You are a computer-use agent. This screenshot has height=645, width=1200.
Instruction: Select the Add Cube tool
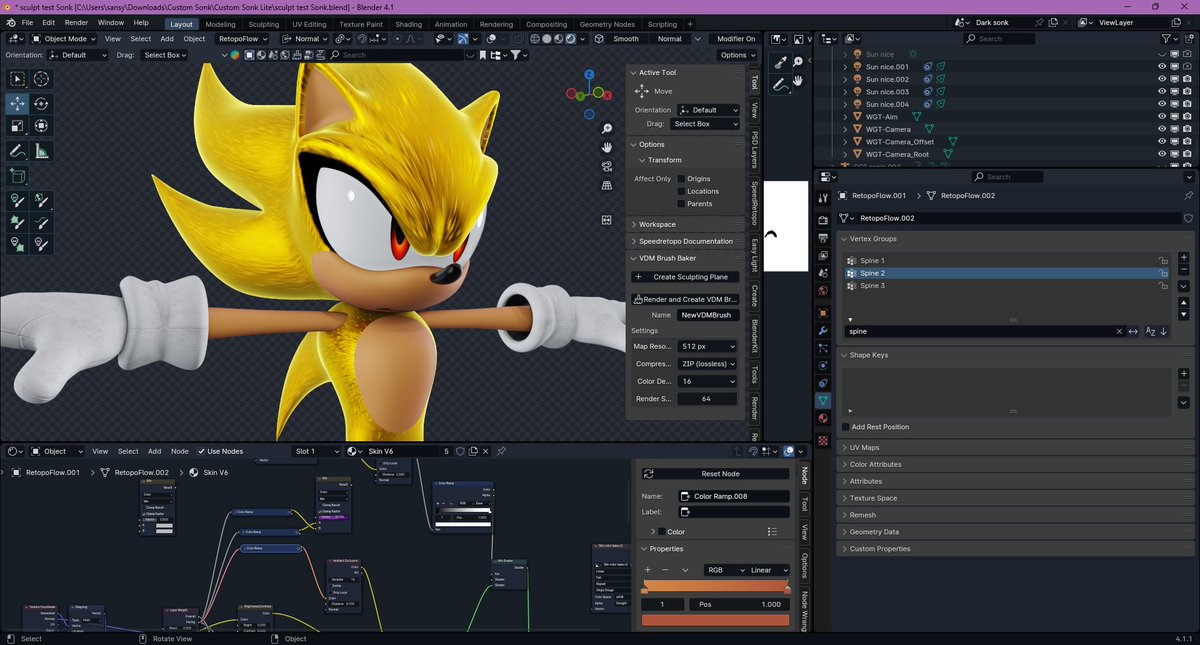[17, 176]
